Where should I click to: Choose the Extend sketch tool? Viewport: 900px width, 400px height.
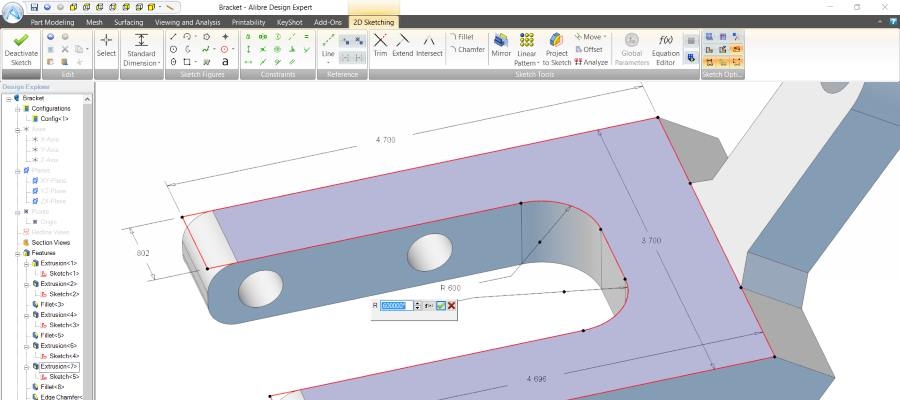coord(402,47)
